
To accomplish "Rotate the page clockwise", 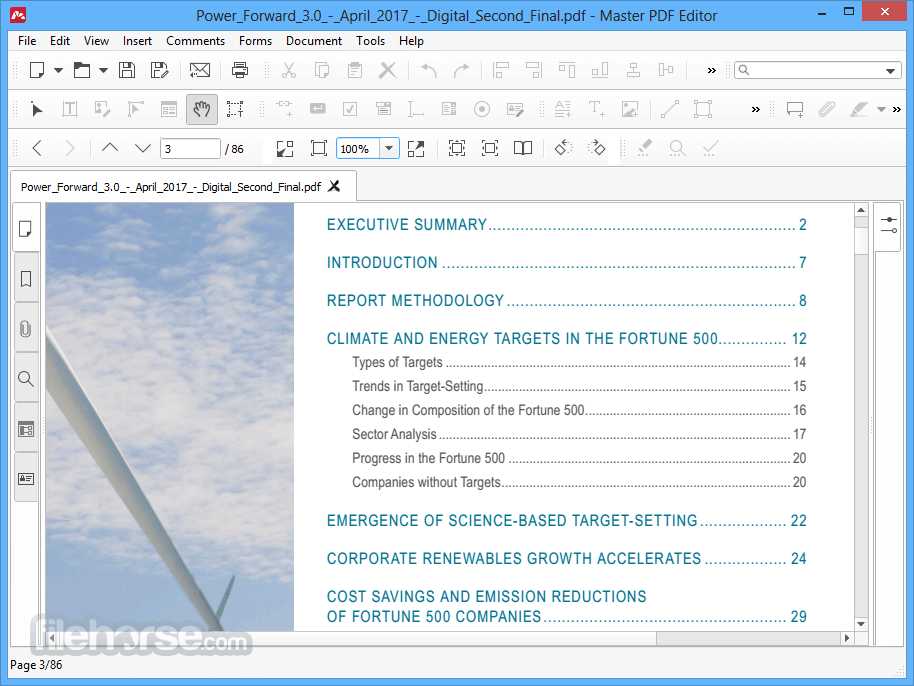I will (x=596, y=148).
